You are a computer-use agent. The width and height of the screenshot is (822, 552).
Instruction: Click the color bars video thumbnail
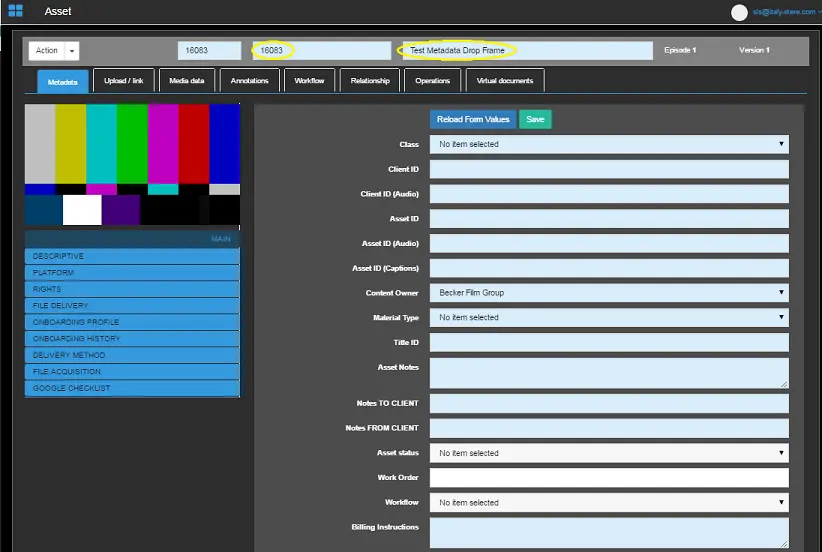tap(132, 164)
